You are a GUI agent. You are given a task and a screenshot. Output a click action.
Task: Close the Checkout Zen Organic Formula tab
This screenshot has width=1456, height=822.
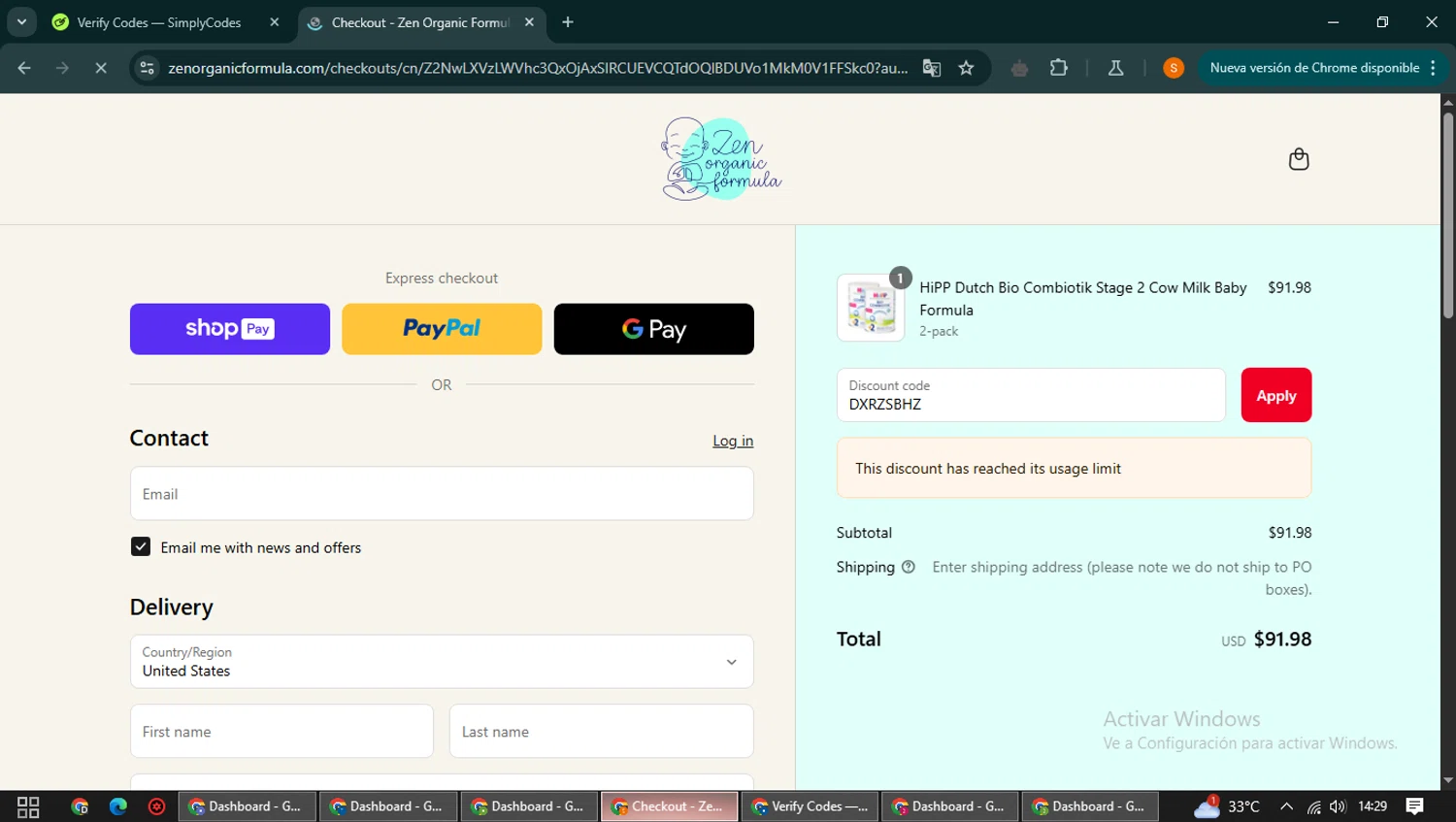[529, 22]
